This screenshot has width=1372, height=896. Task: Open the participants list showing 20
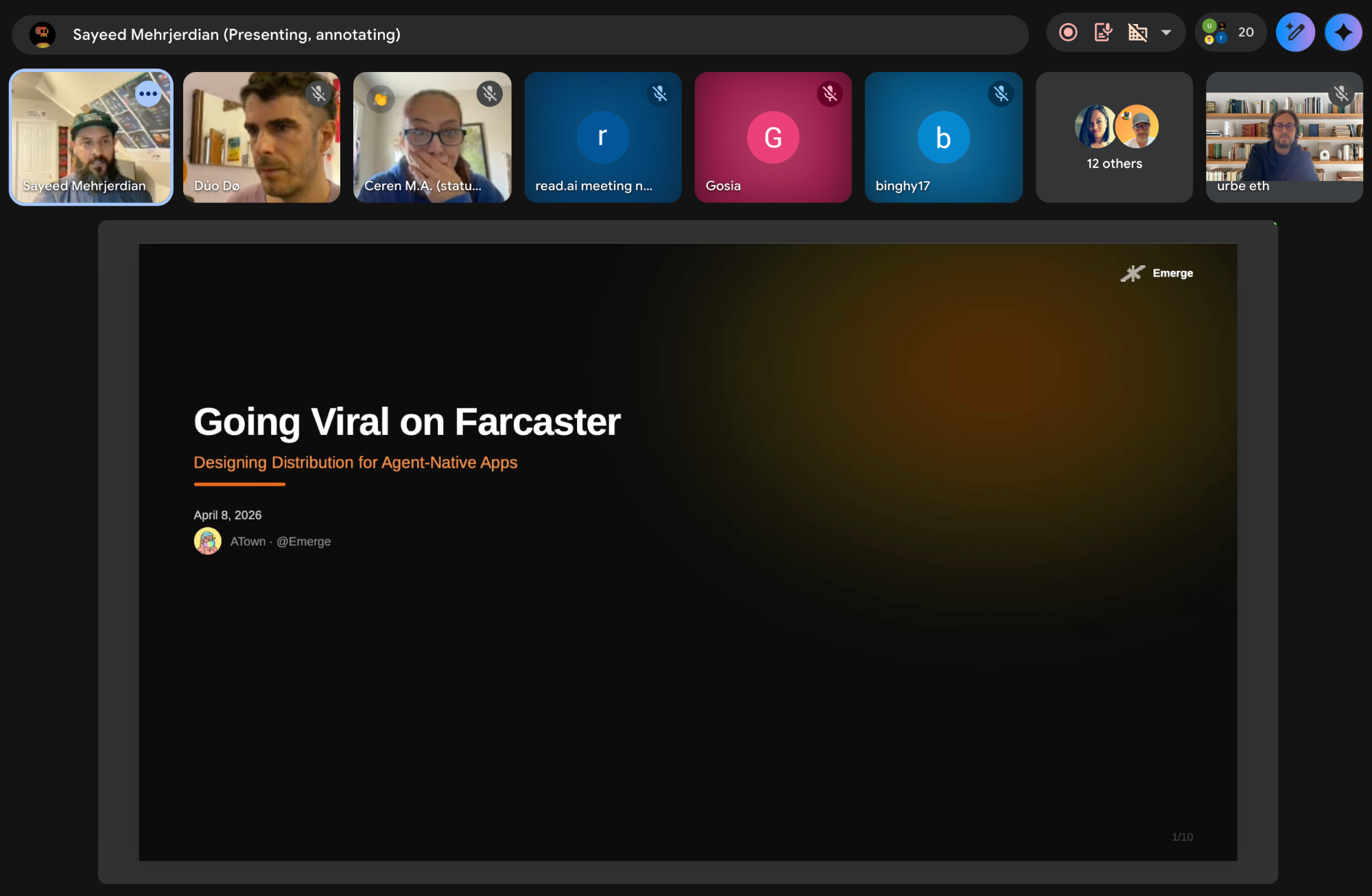pyautogui.click(x=1231, y=32)
